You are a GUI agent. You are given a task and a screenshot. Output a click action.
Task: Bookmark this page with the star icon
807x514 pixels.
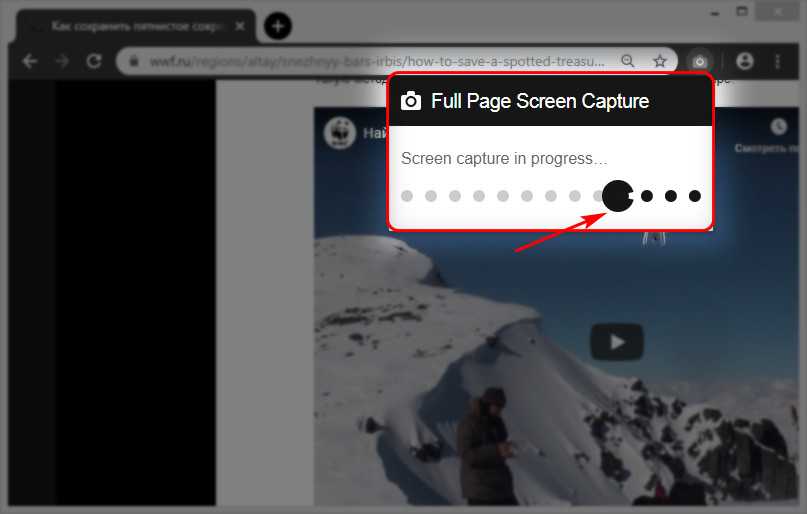660,61
